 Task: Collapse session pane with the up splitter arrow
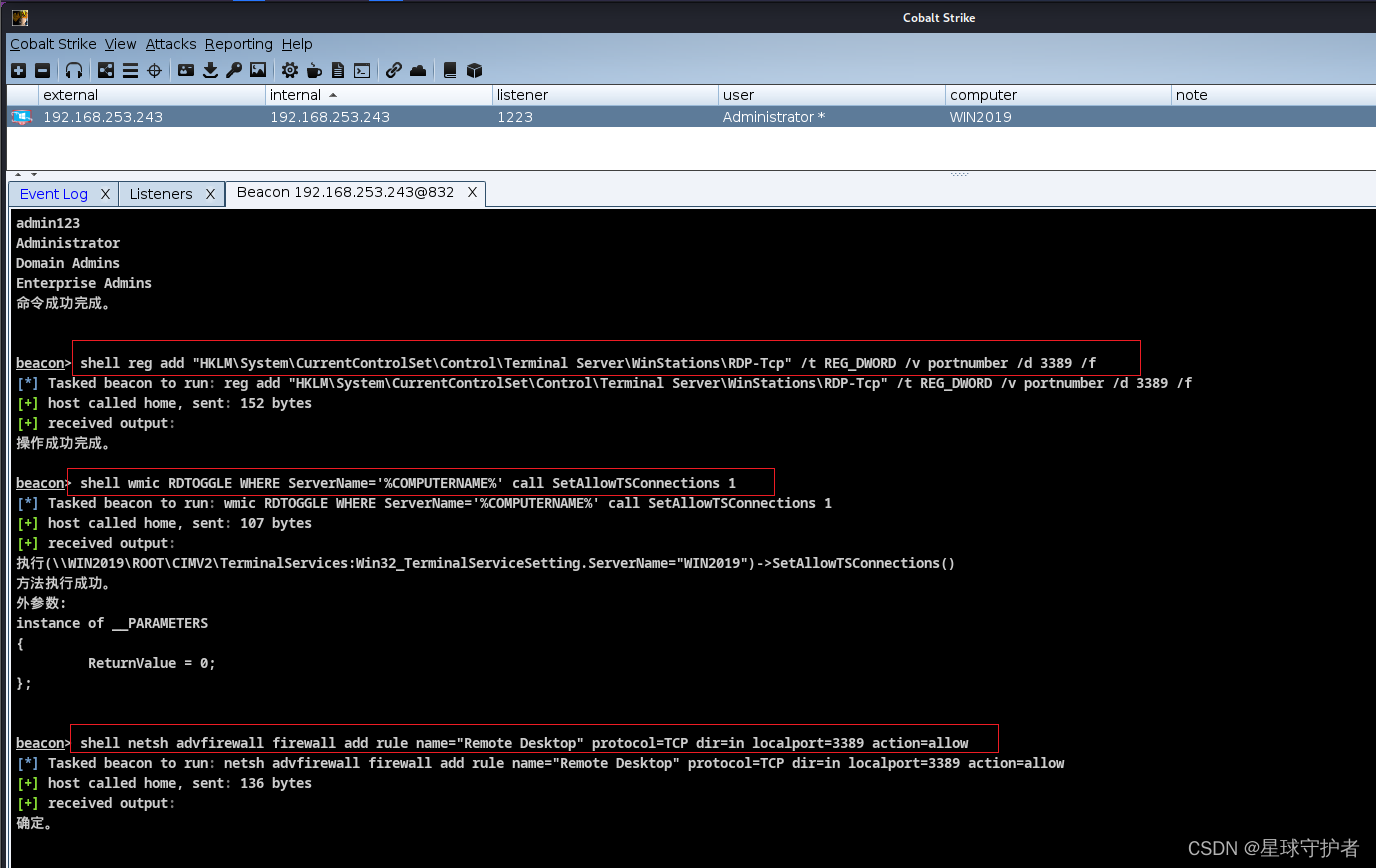pyautogui.click(x=17, y=175)
